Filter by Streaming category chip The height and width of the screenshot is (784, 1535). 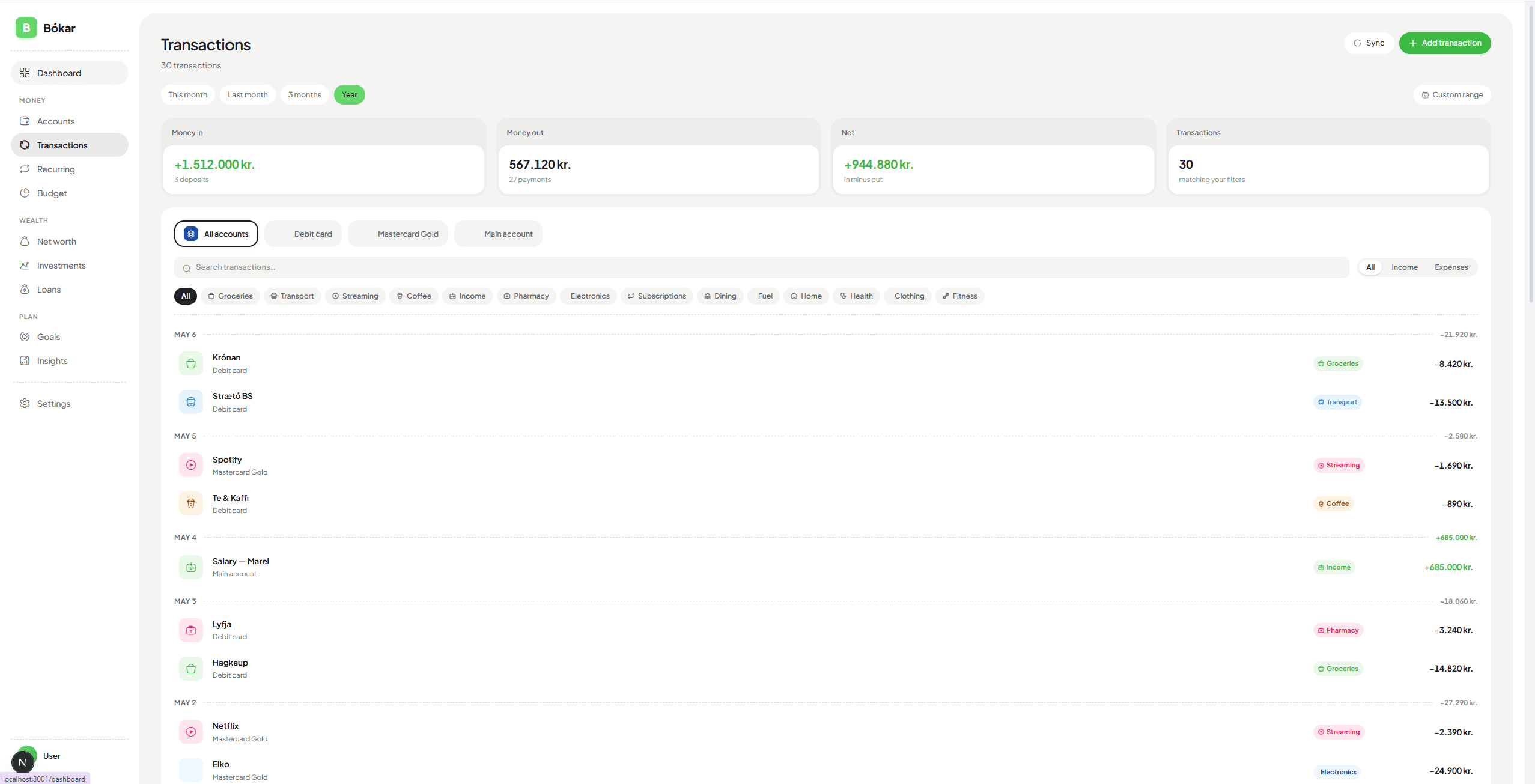tap(355, 296)
